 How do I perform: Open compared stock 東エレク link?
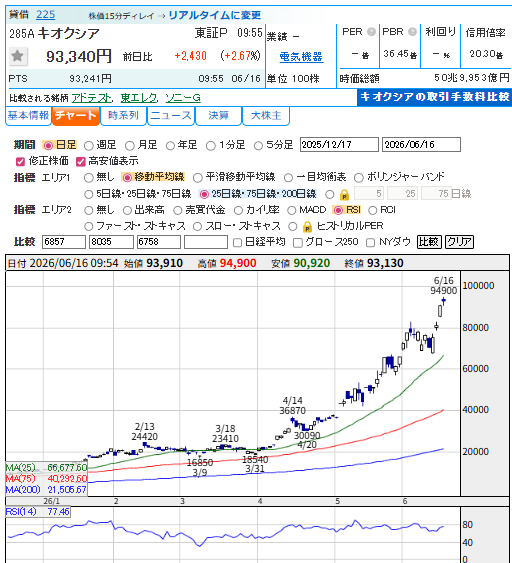[139, 98]
